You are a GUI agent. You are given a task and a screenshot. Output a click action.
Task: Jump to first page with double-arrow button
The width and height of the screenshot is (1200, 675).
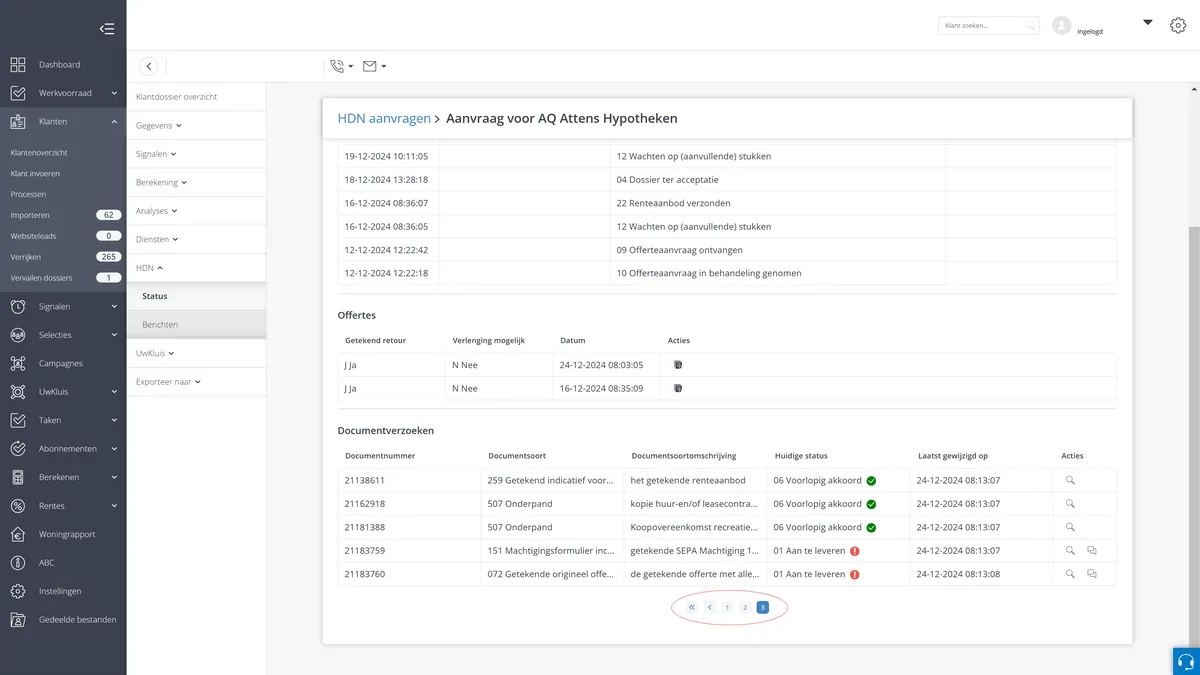coord(692,607)
